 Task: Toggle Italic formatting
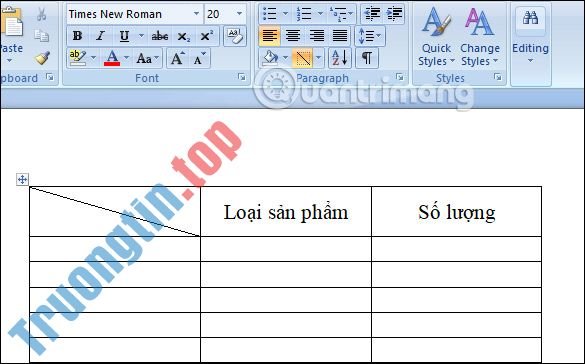100,36
